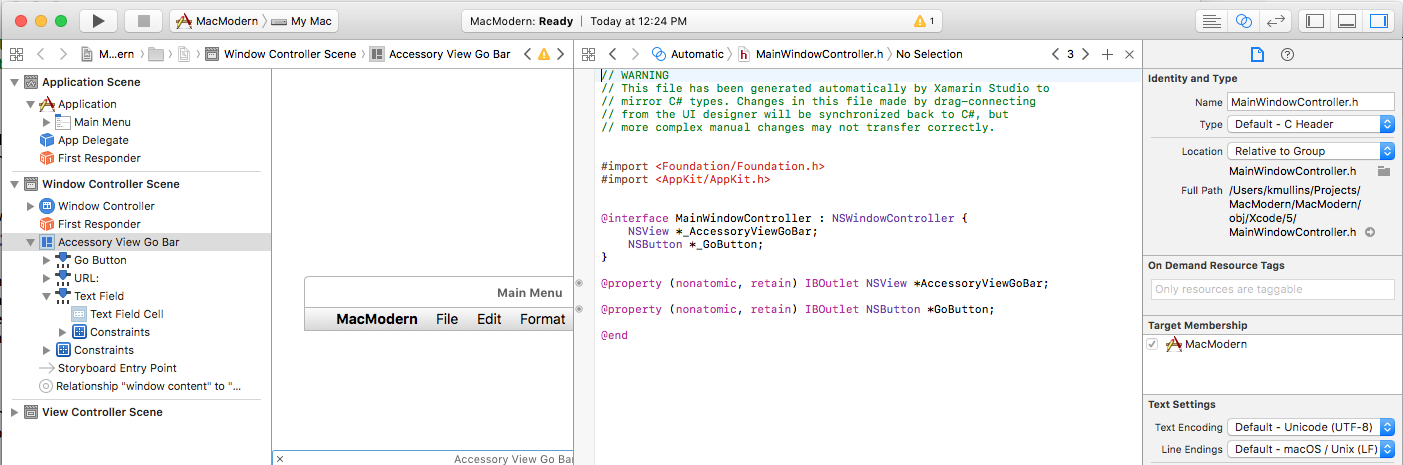Run the MacModern project
1403x465 pixels.
98,21
